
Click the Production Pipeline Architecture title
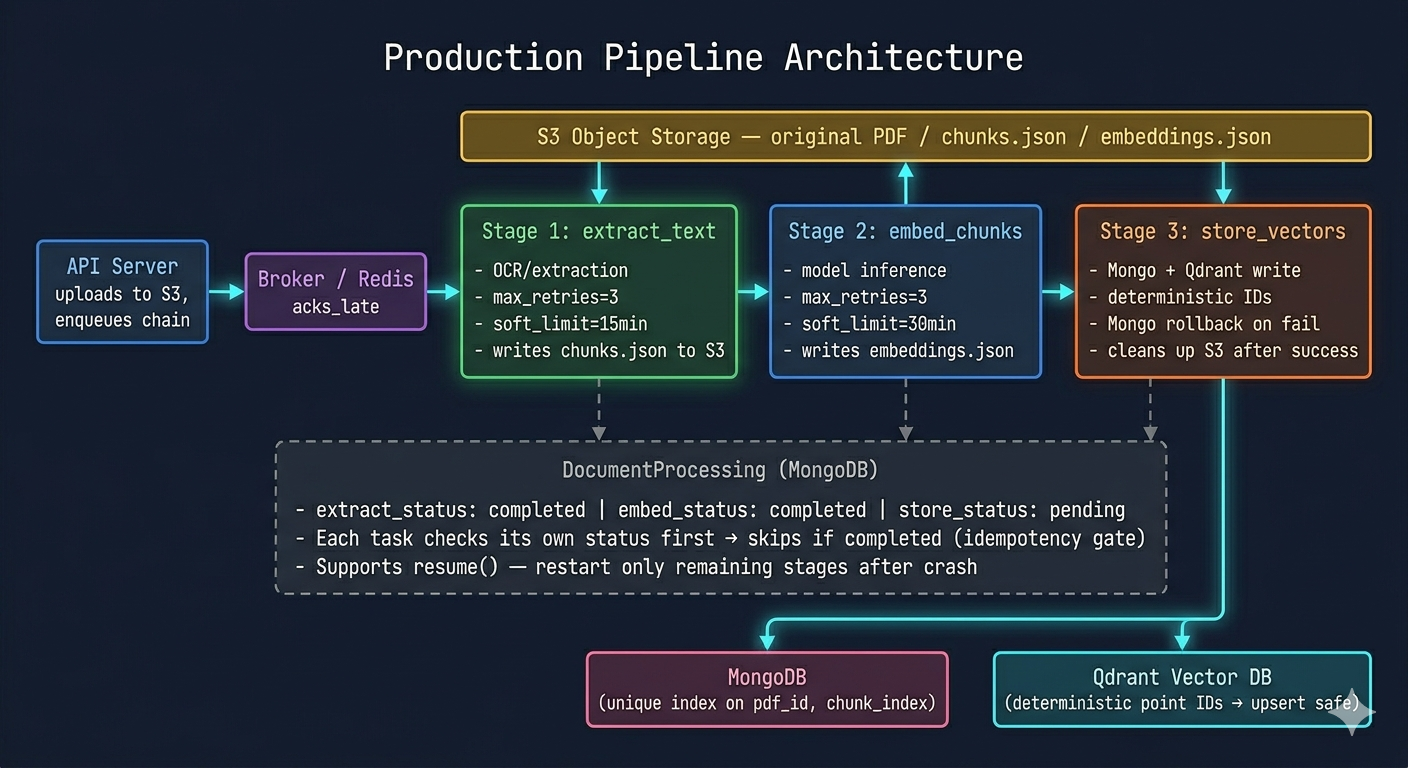coord(703,57)
